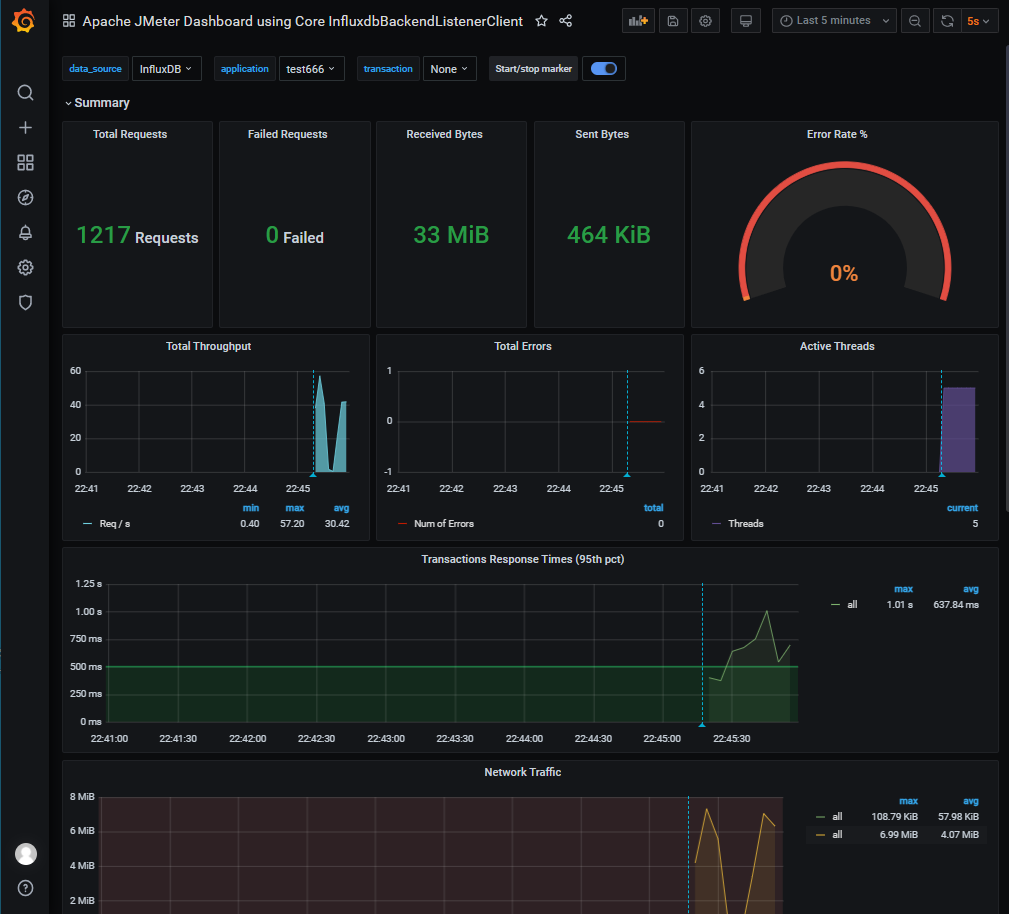
Task: Click the 1217 Requests value
Action: [137, 236]
